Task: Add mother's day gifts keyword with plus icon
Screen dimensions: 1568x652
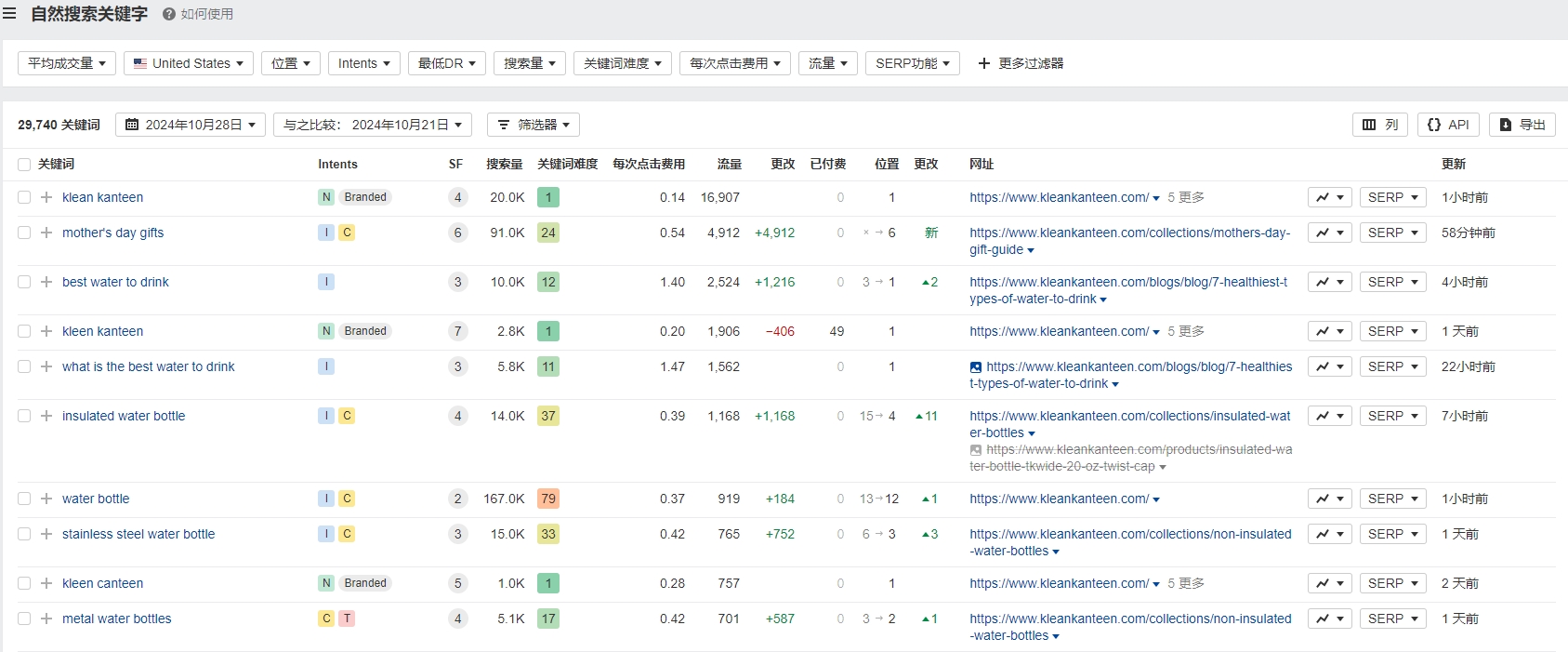Action: tap(46, 233)
